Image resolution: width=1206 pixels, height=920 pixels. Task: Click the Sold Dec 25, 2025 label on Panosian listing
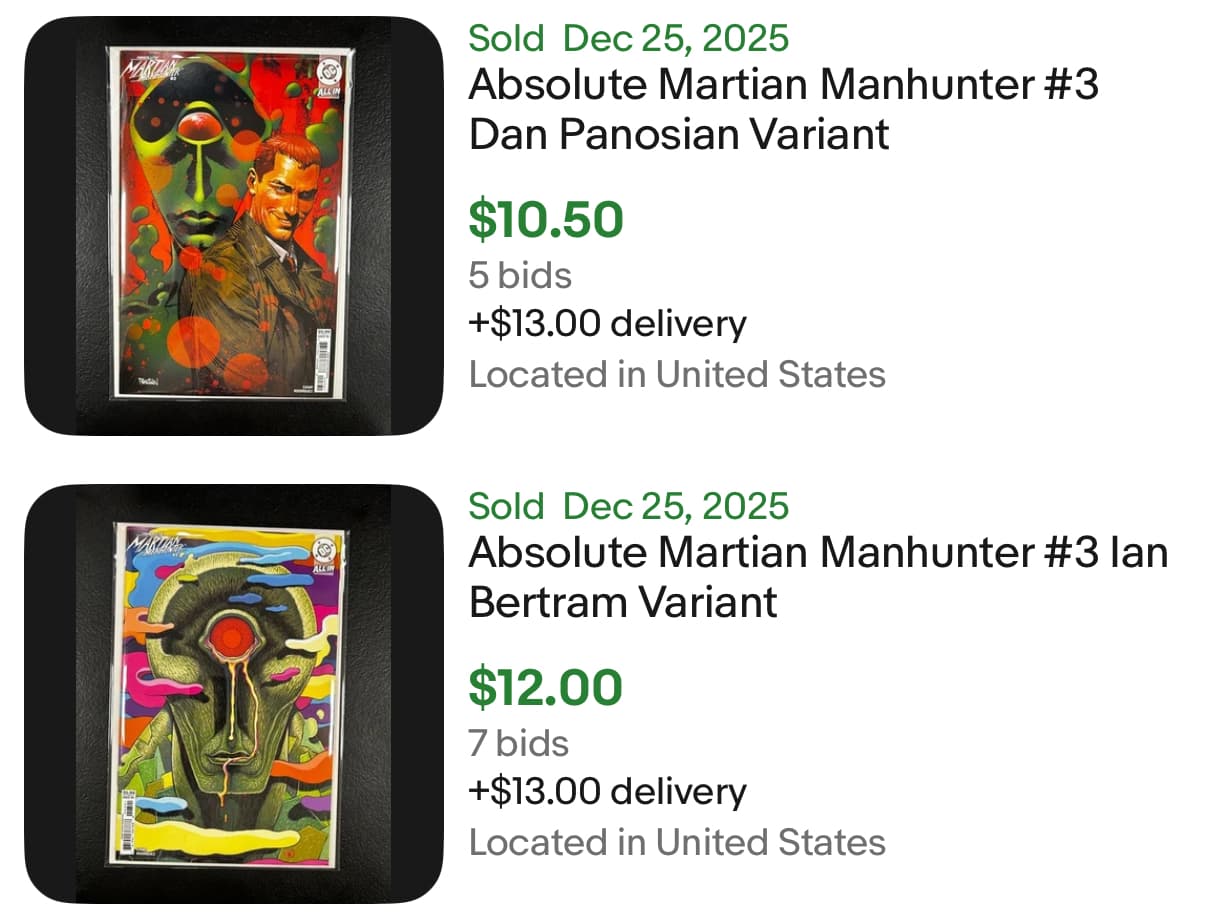tap(628, 39)
